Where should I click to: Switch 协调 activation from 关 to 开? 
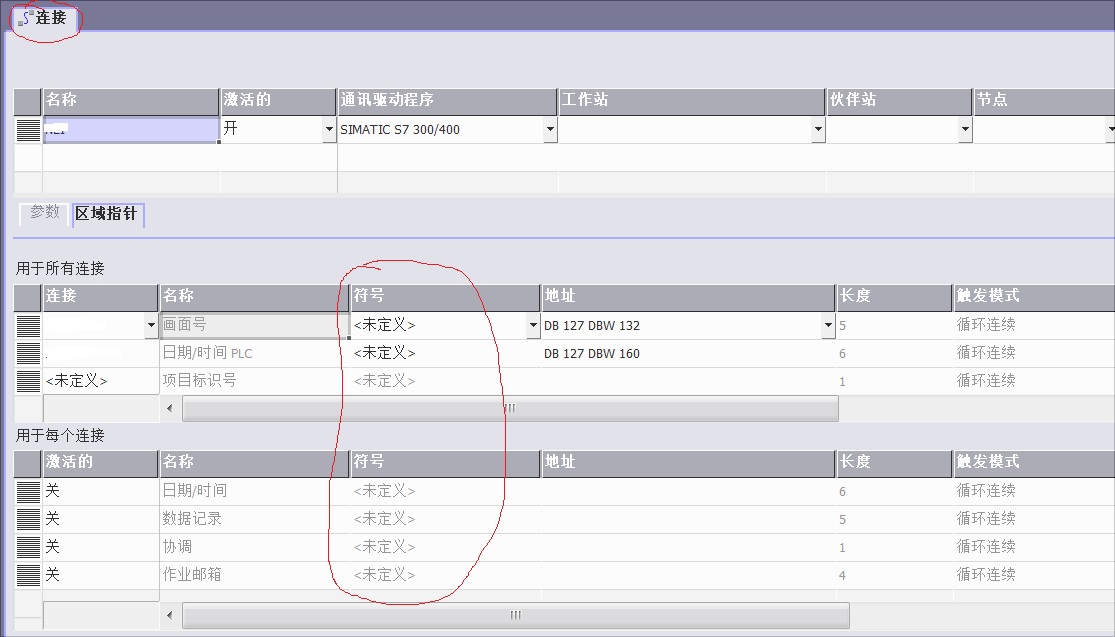click(55, 547)
